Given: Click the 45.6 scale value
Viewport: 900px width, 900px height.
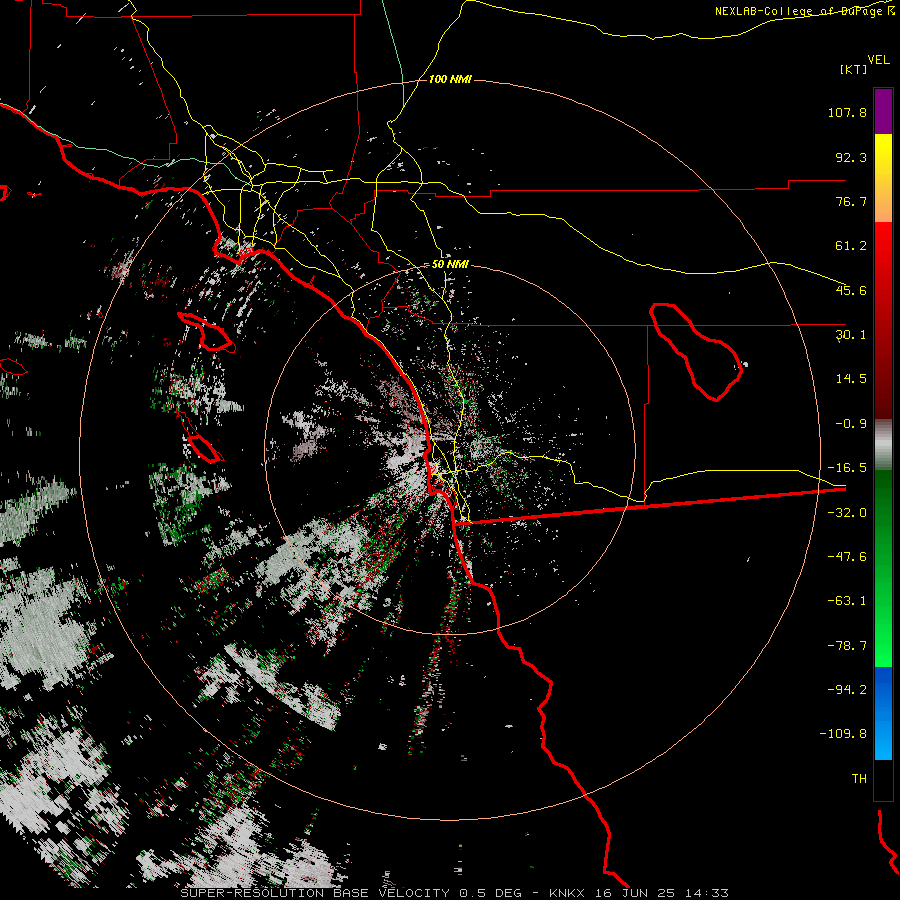Looking at the screenshot, I should coord(851,290).
